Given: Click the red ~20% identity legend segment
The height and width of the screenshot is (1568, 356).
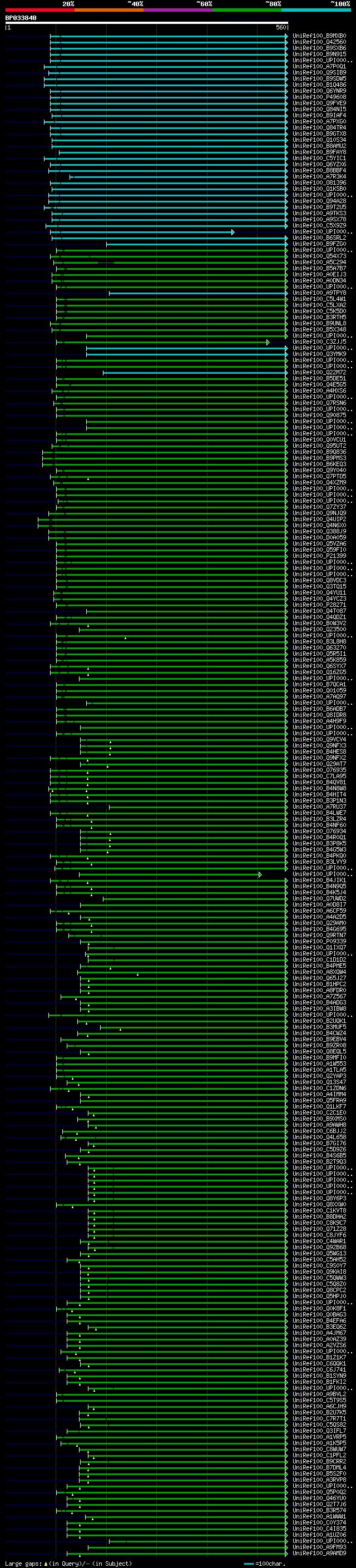Looking at the screenshot, I should tap(40, 10).
